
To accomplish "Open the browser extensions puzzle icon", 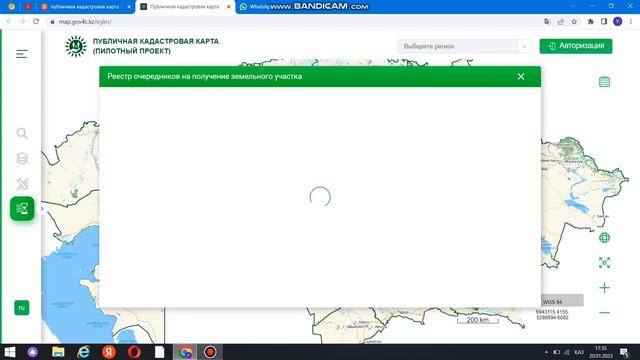I will point(590,22).
